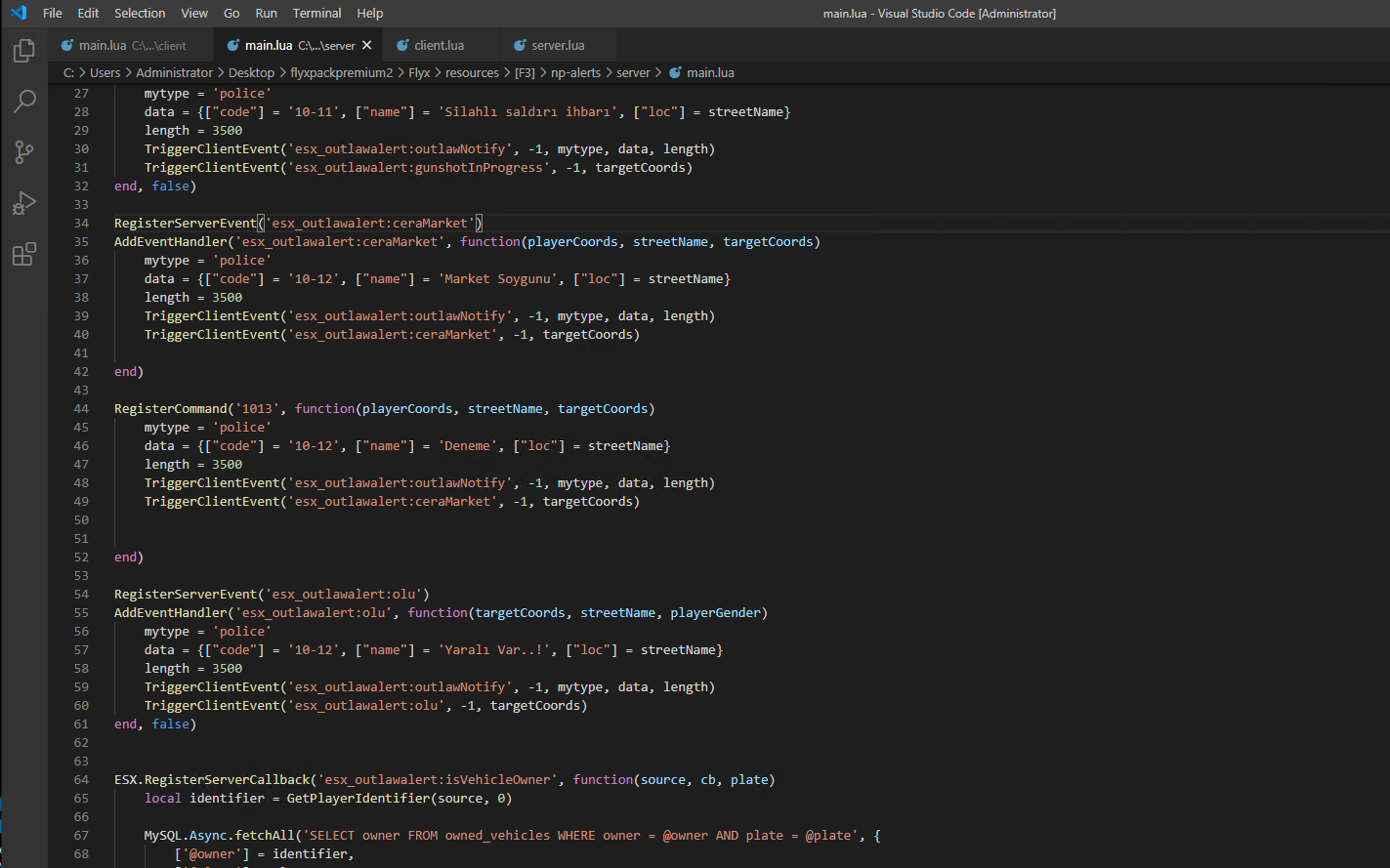Open the Run and Debug view
The image size is (1390, 868).
(24, 203)
